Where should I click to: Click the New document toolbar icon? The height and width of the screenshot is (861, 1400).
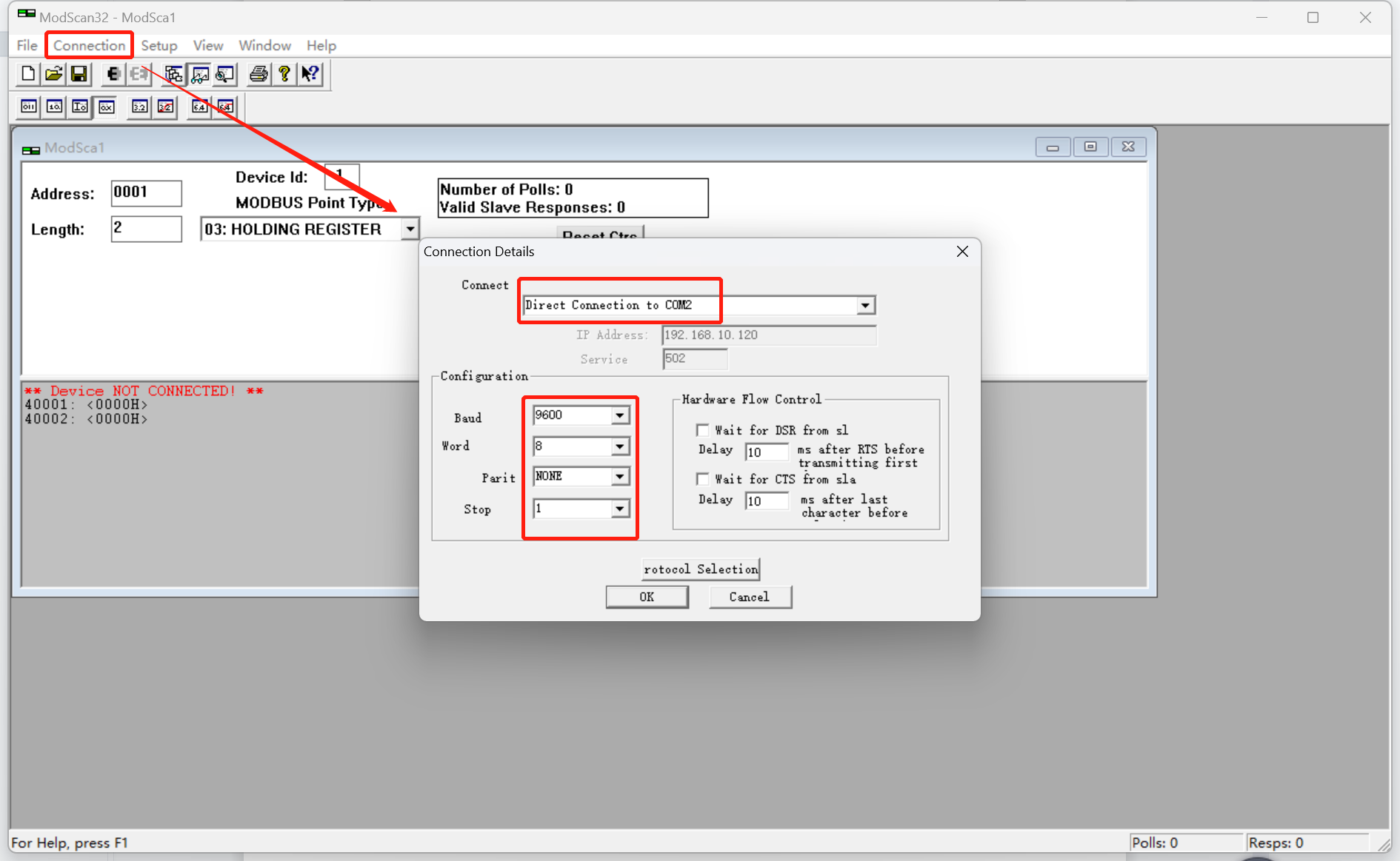coord(28,74)
